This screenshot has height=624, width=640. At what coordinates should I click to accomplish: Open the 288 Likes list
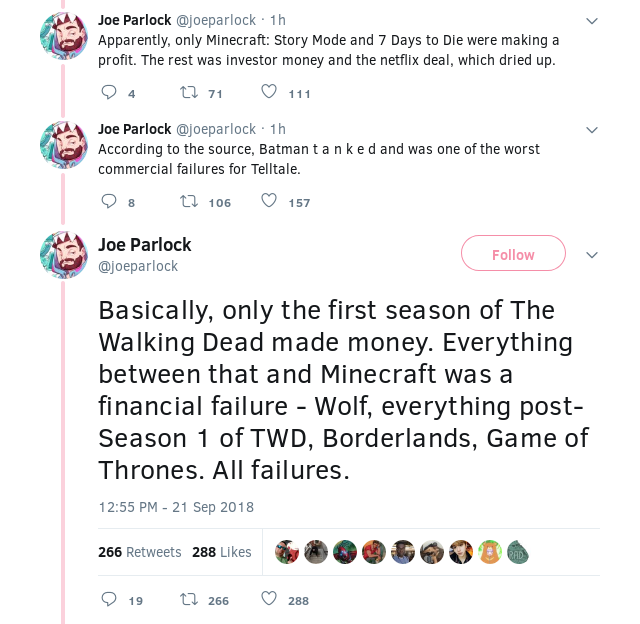click(x=222, y=552)
